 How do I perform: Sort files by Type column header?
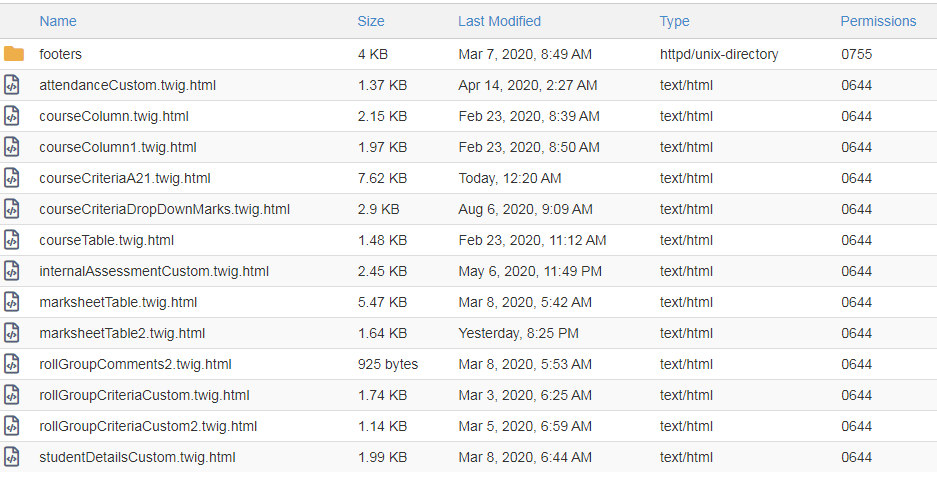[x=674, y=22]
